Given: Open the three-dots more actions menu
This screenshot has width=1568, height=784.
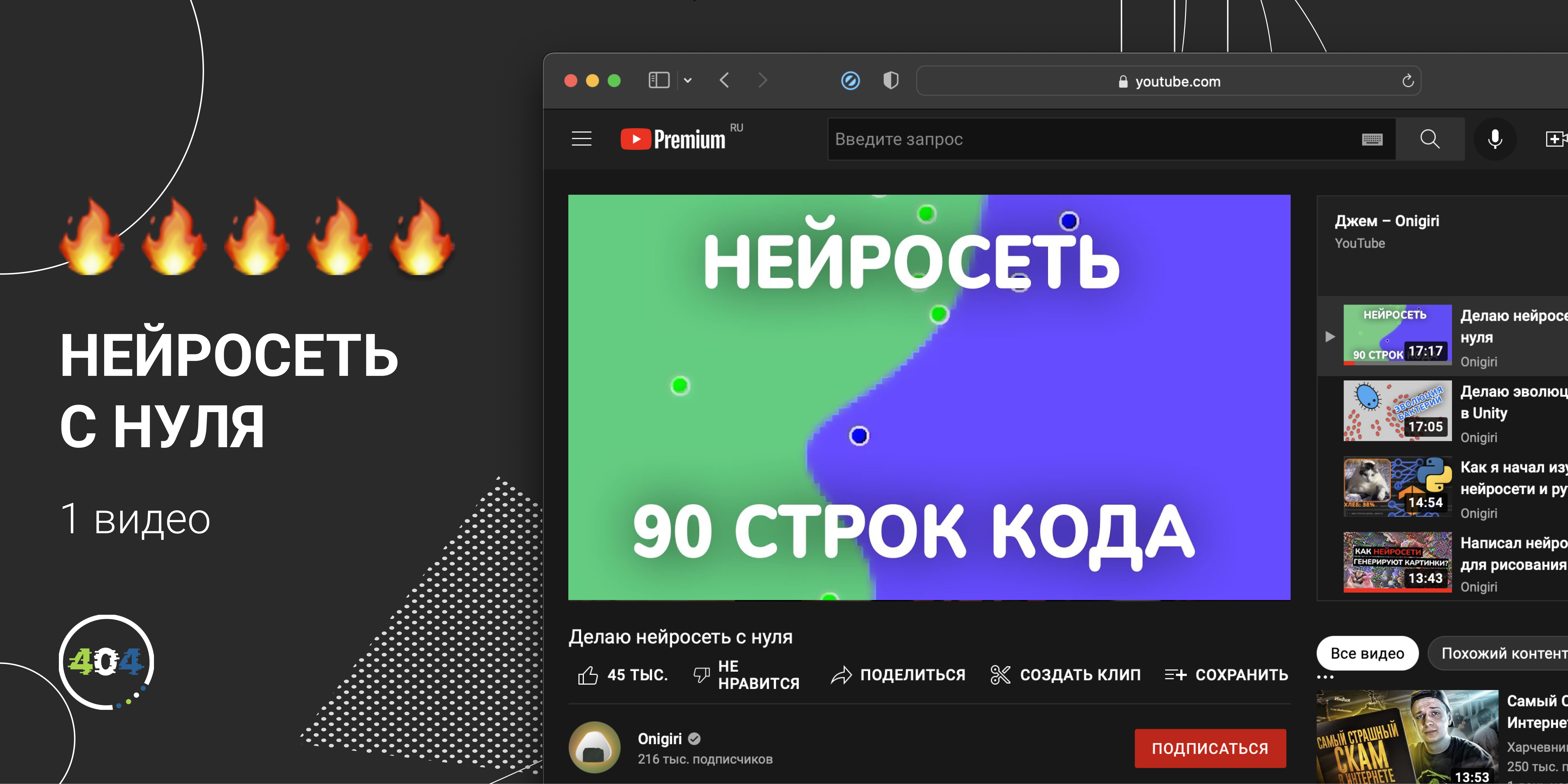Looking at the screenshot, I should (1325, 677).
